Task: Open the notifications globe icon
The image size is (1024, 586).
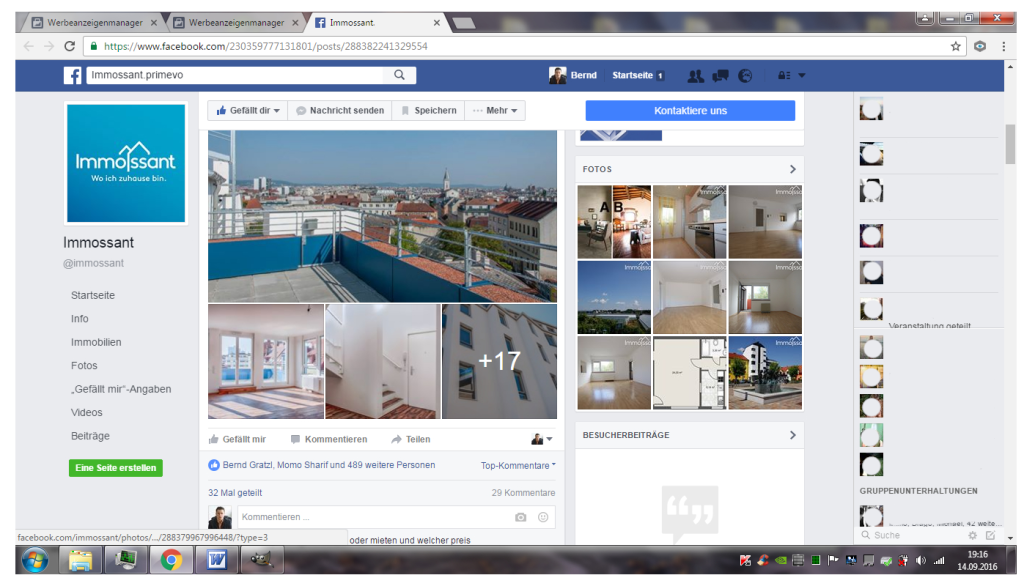Action: (x=745, y=76)
